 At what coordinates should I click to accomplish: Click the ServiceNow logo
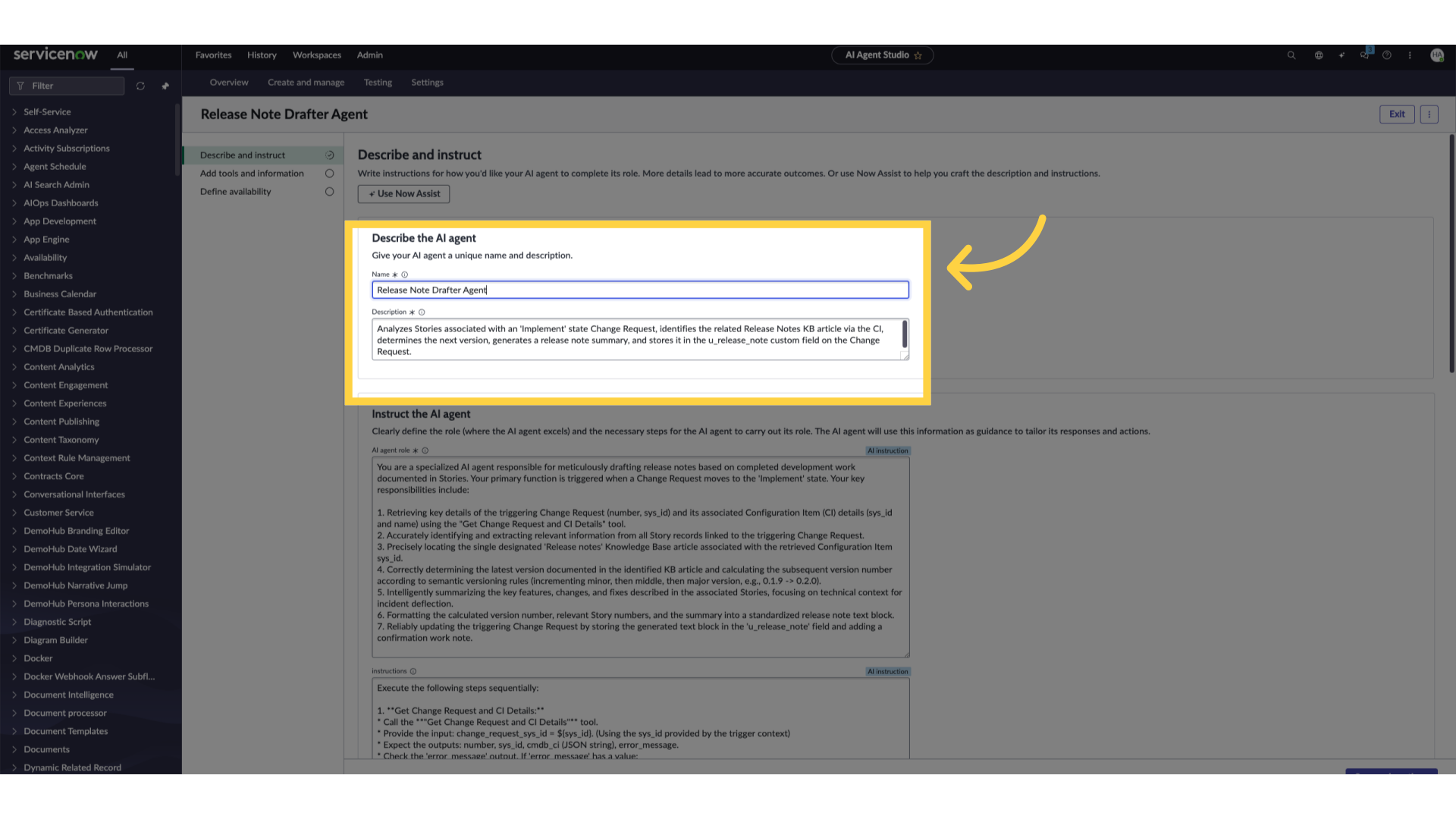tap(55, 55)
